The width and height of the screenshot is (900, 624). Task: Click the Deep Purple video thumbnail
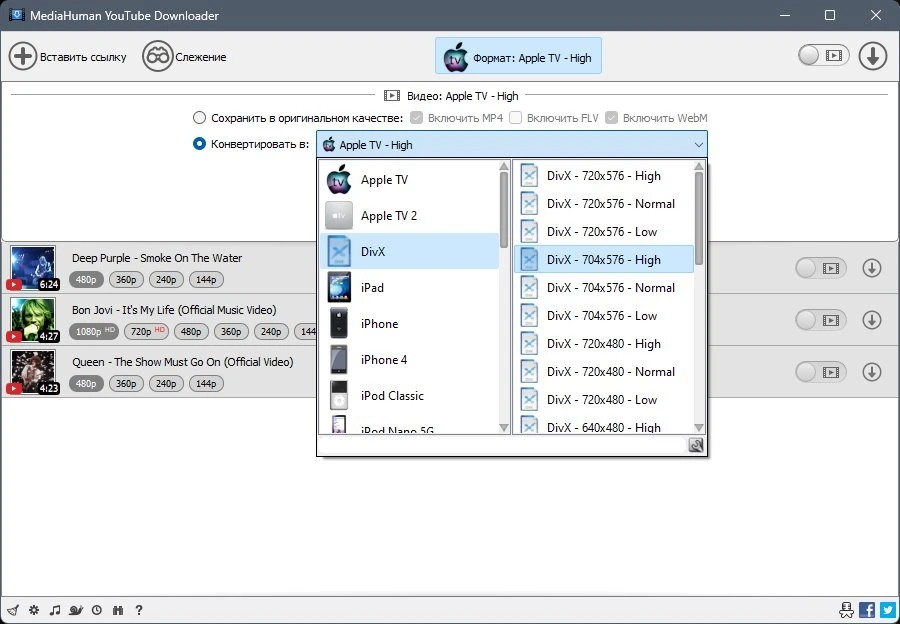(33, 268)
